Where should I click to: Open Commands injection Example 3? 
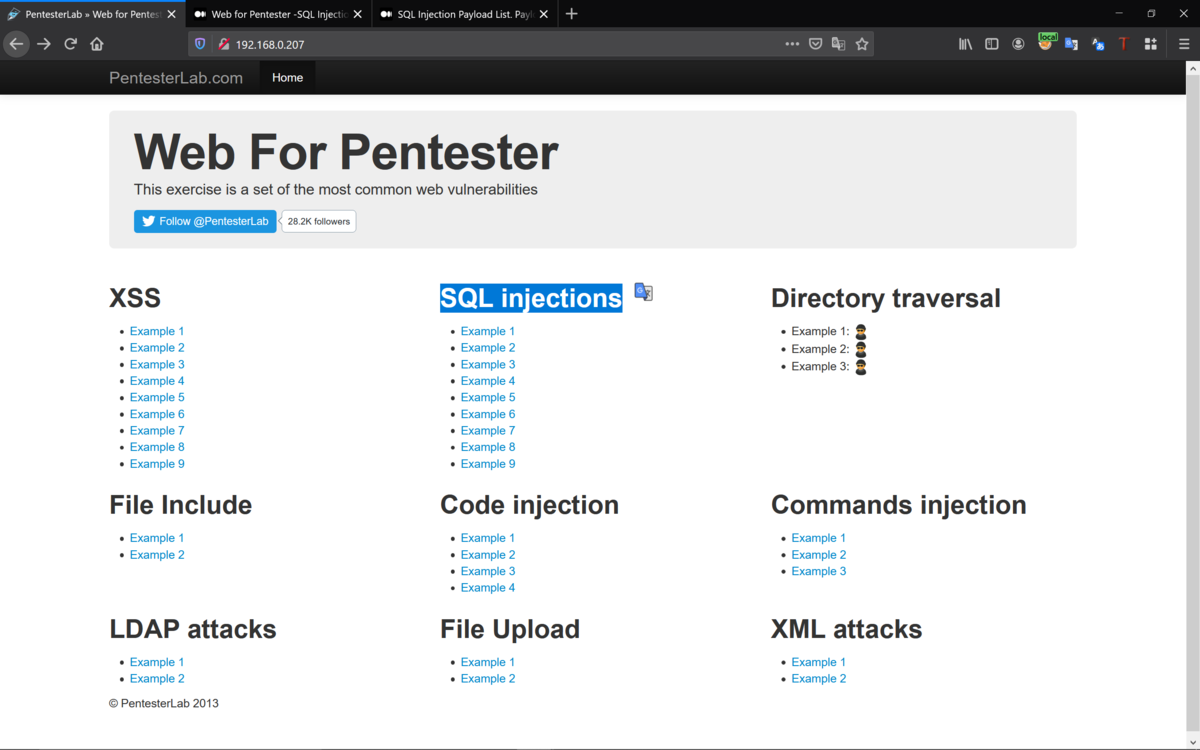[x=819, y=571]
